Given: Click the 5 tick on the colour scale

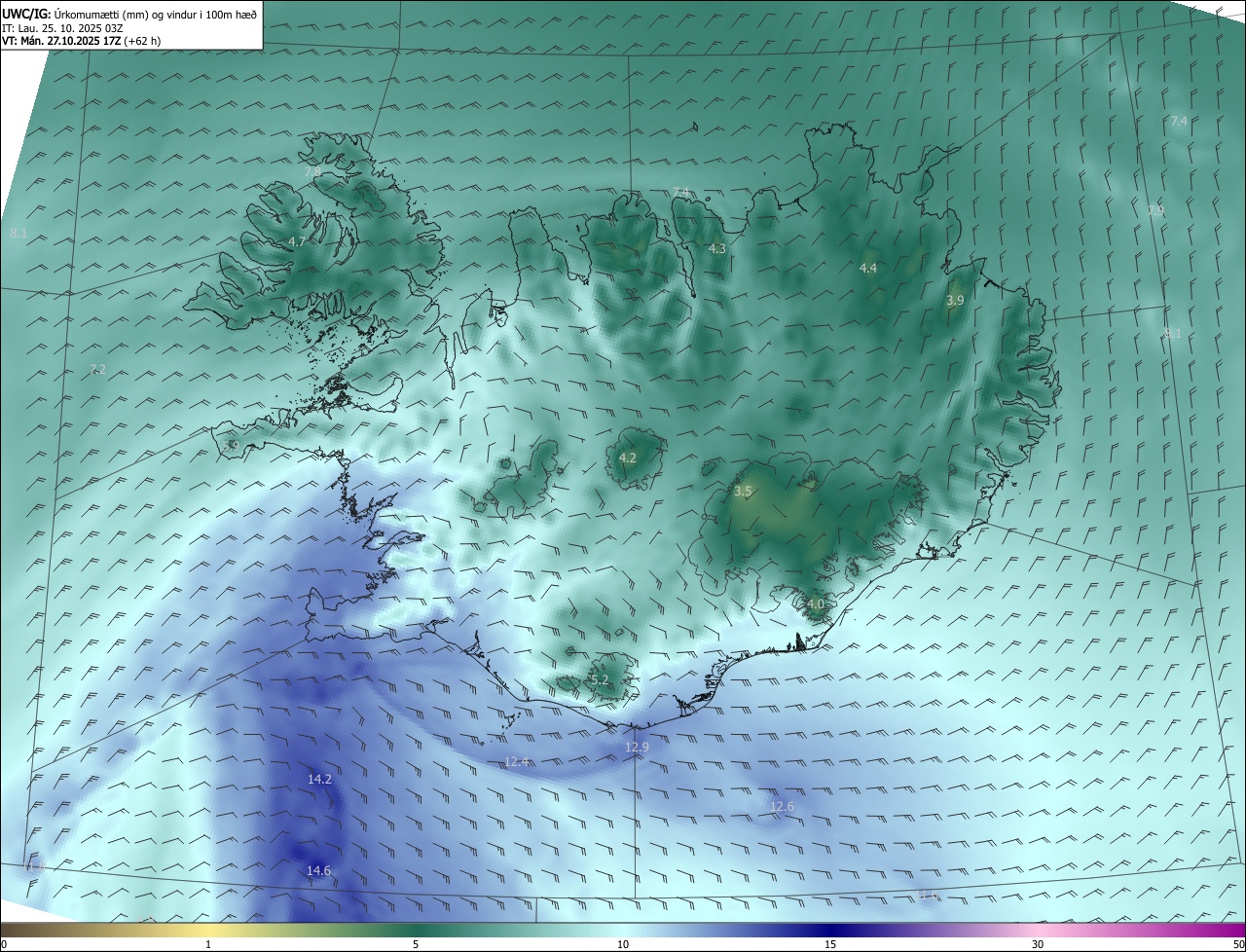Looking at the screenshot, I should pos(416,944).
